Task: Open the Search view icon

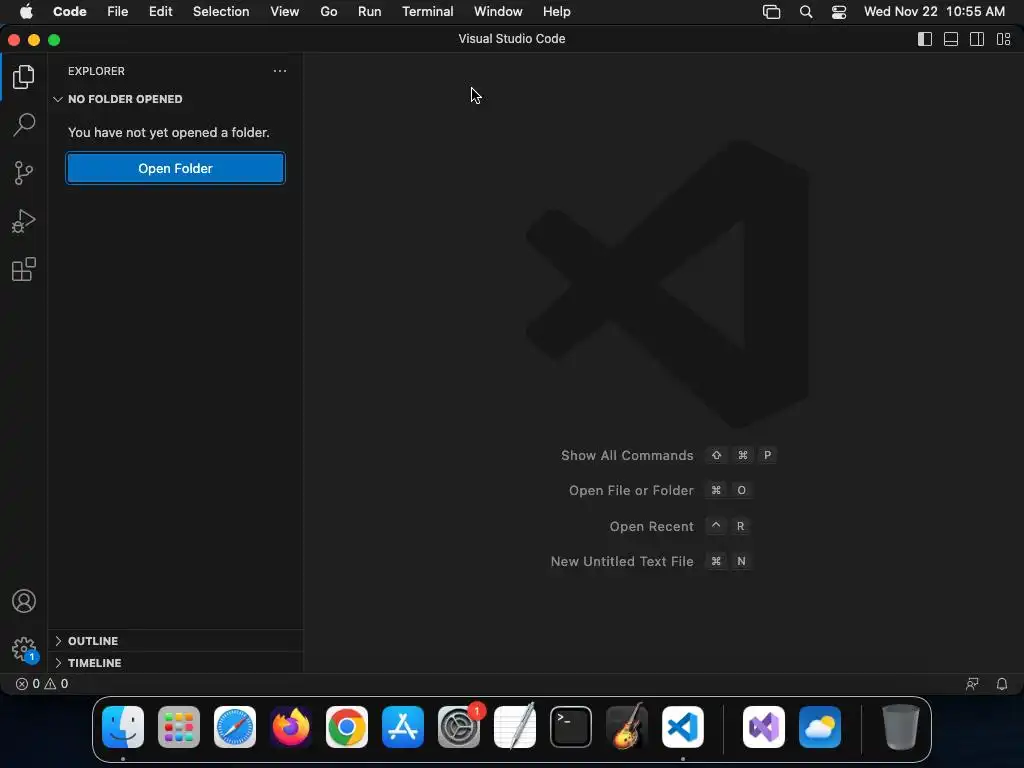Action: (24, 124)
